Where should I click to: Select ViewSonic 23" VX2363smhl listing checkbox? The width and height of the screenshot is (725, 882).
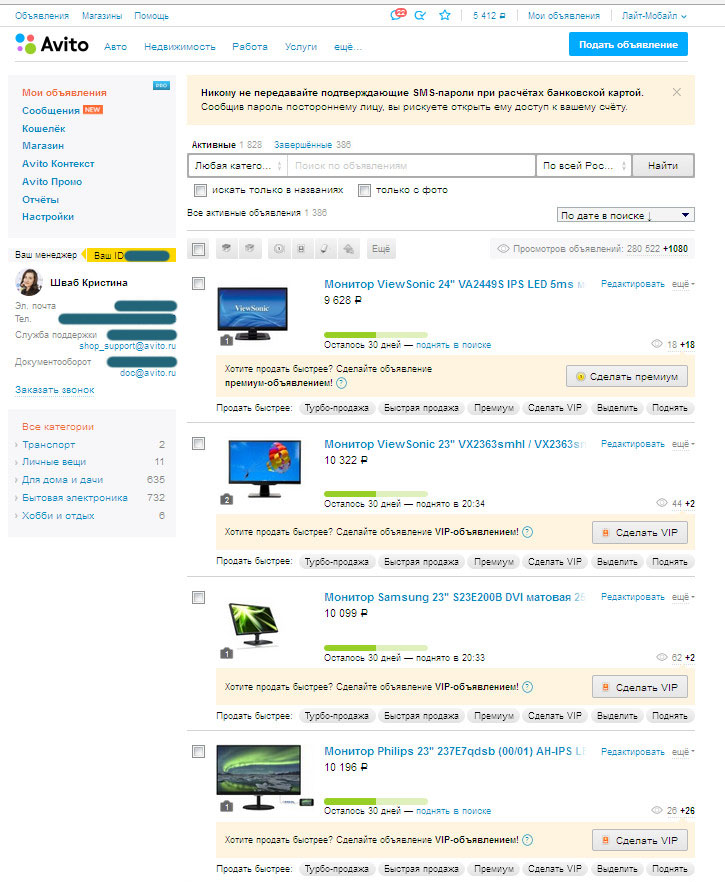[199, 444]
